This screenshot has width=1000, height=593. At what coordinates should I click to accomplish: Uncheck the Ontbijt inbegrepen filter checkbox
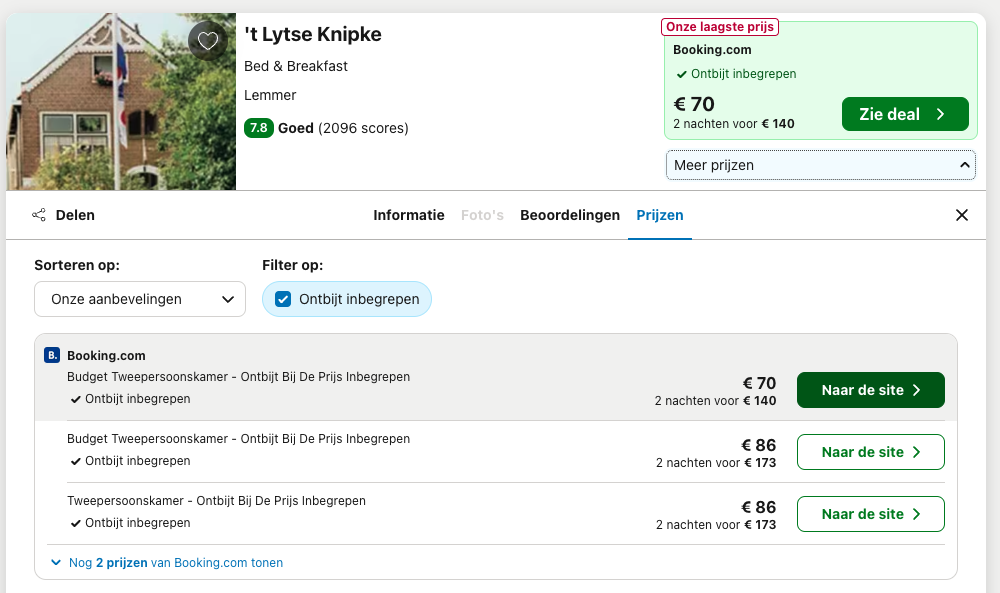click(x=283, y=299)
